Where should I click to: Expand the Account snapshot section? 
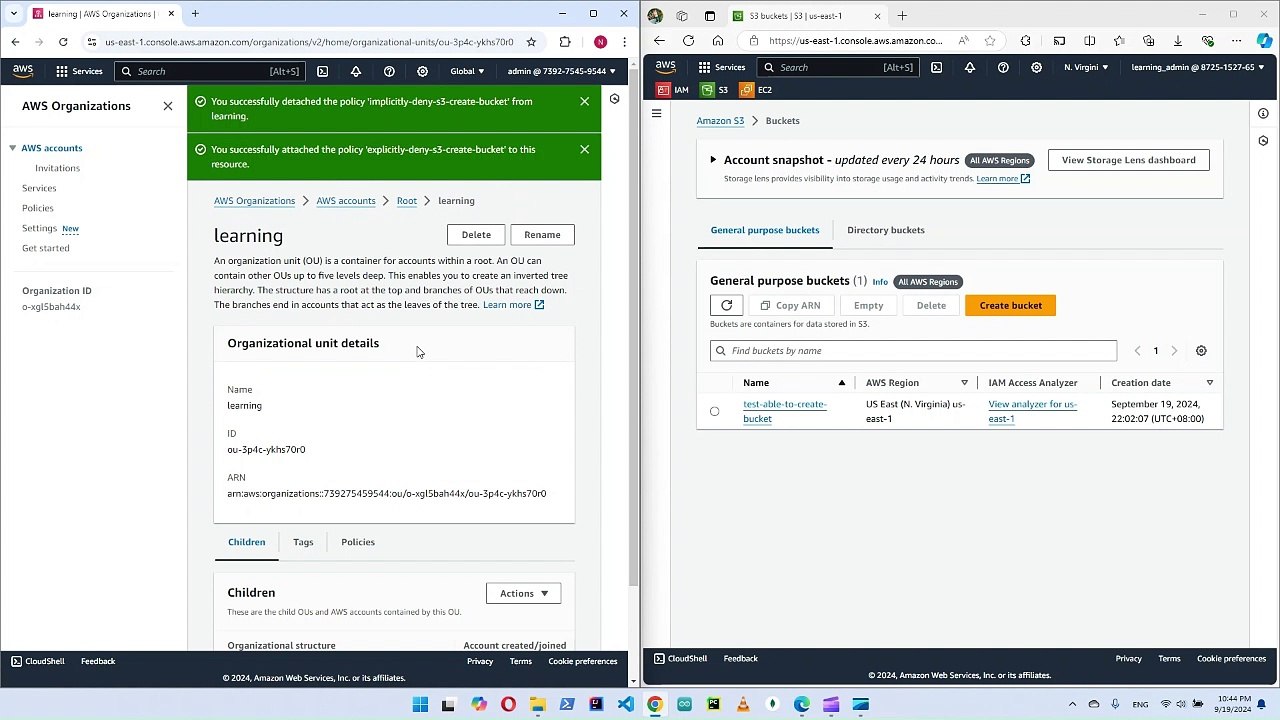click(x=713, y=160)
